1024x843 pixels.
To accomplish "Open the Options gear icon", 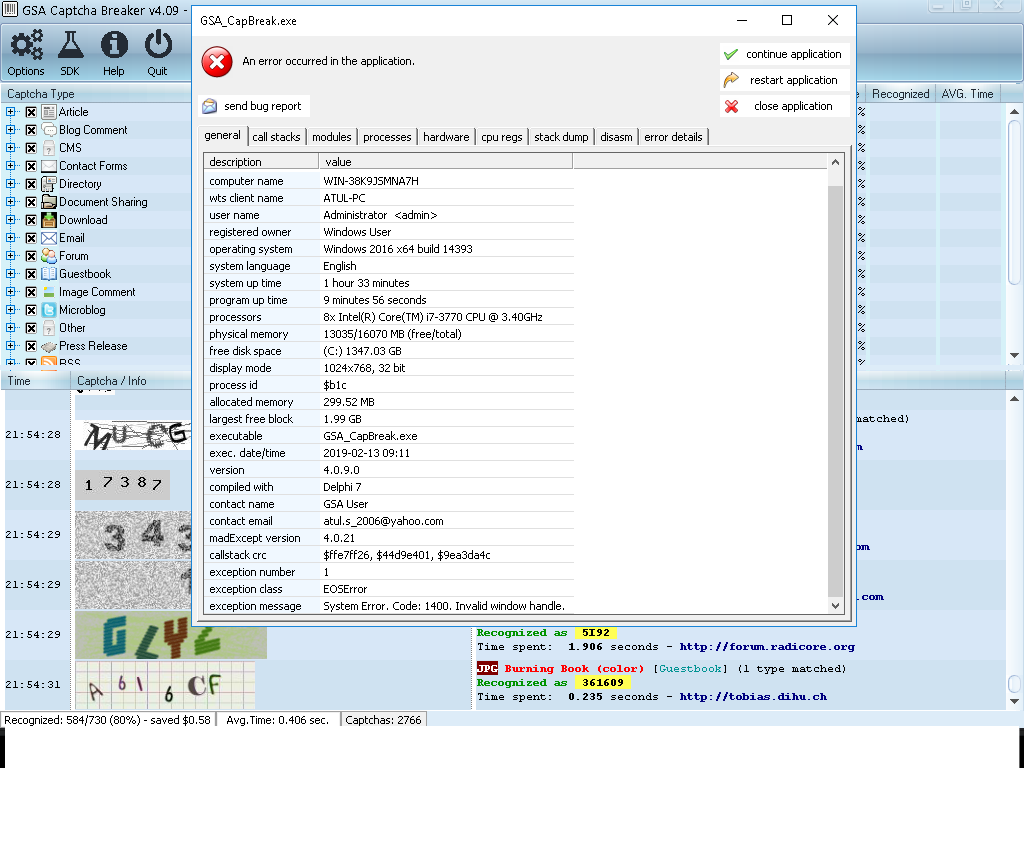I will pos(26,44).
